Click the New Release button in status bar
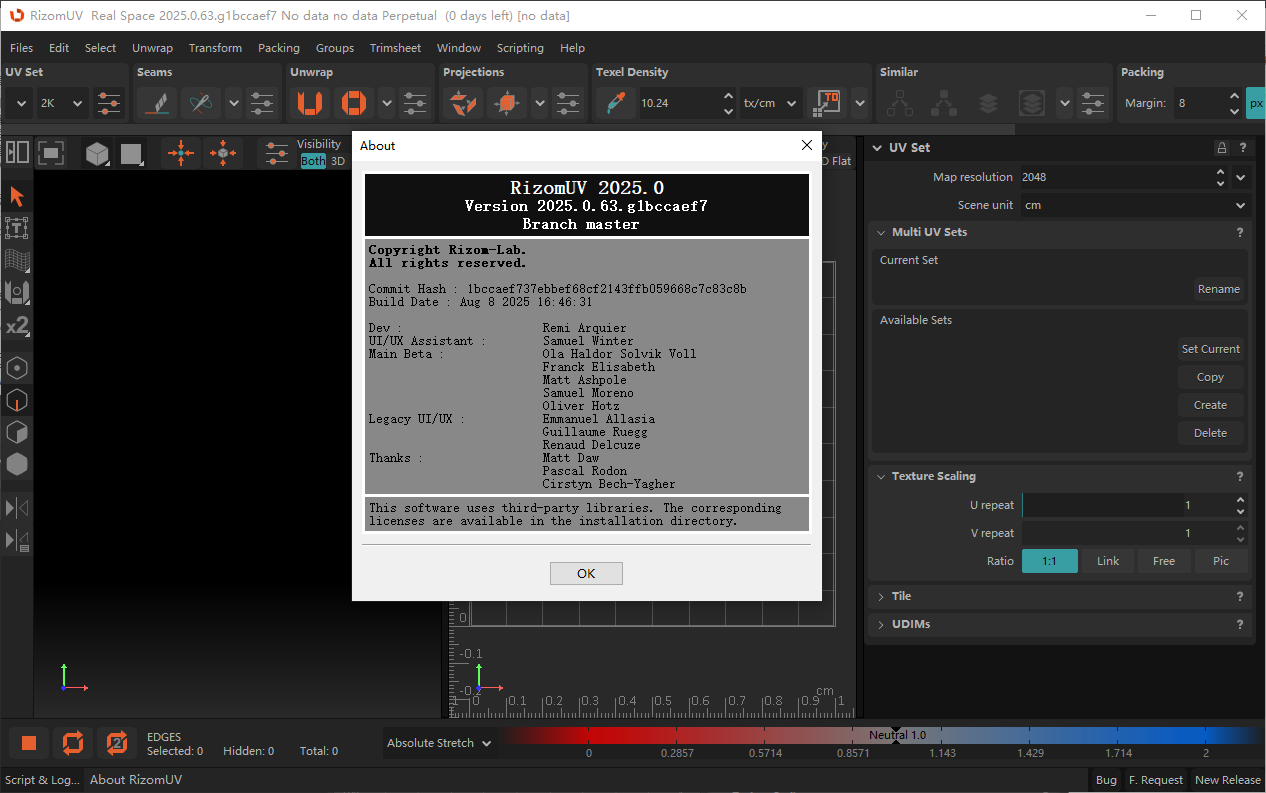1266x793 pixels. (x=1227, y=780)
